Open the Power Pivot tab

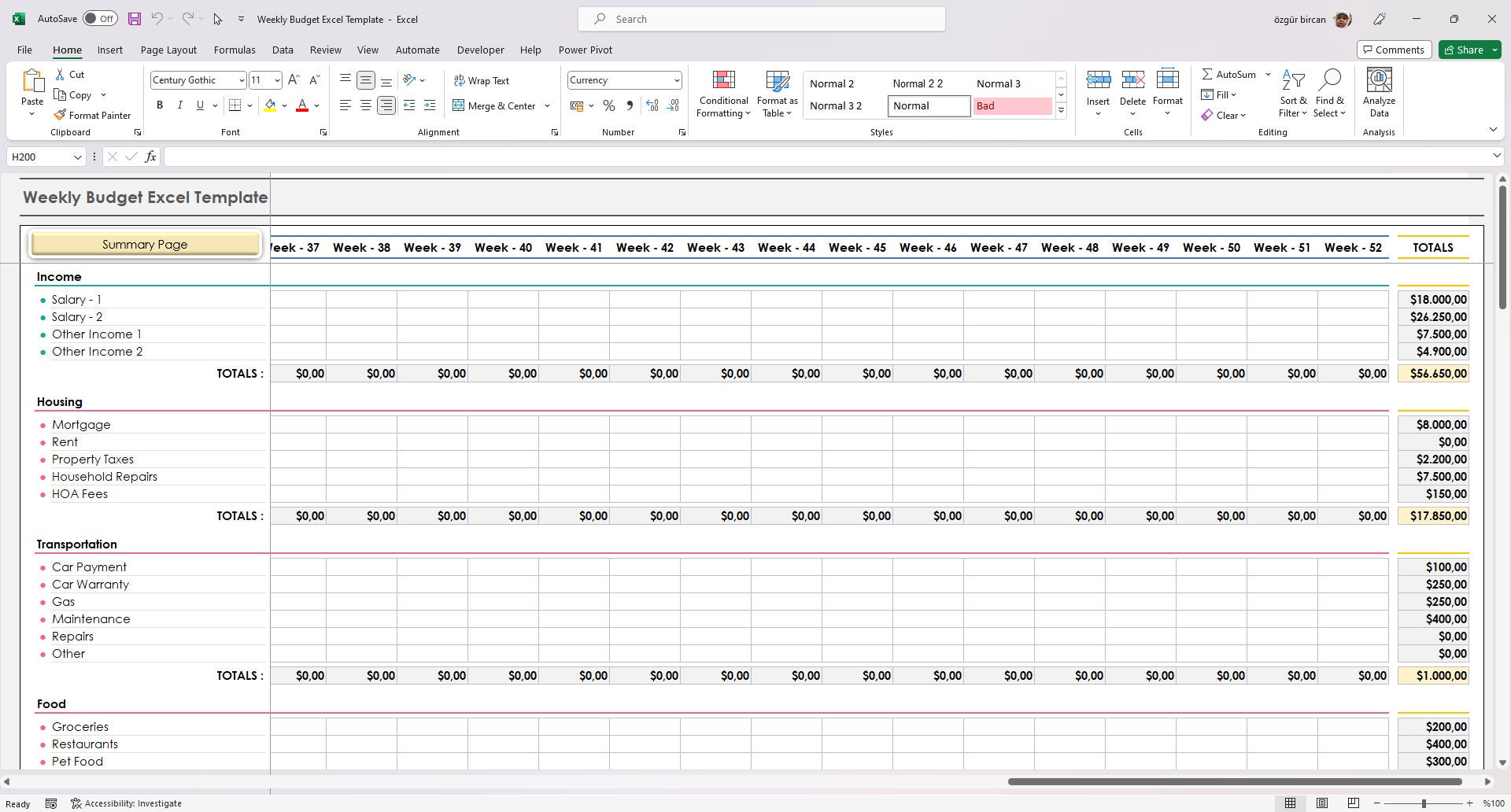(585, 50)
